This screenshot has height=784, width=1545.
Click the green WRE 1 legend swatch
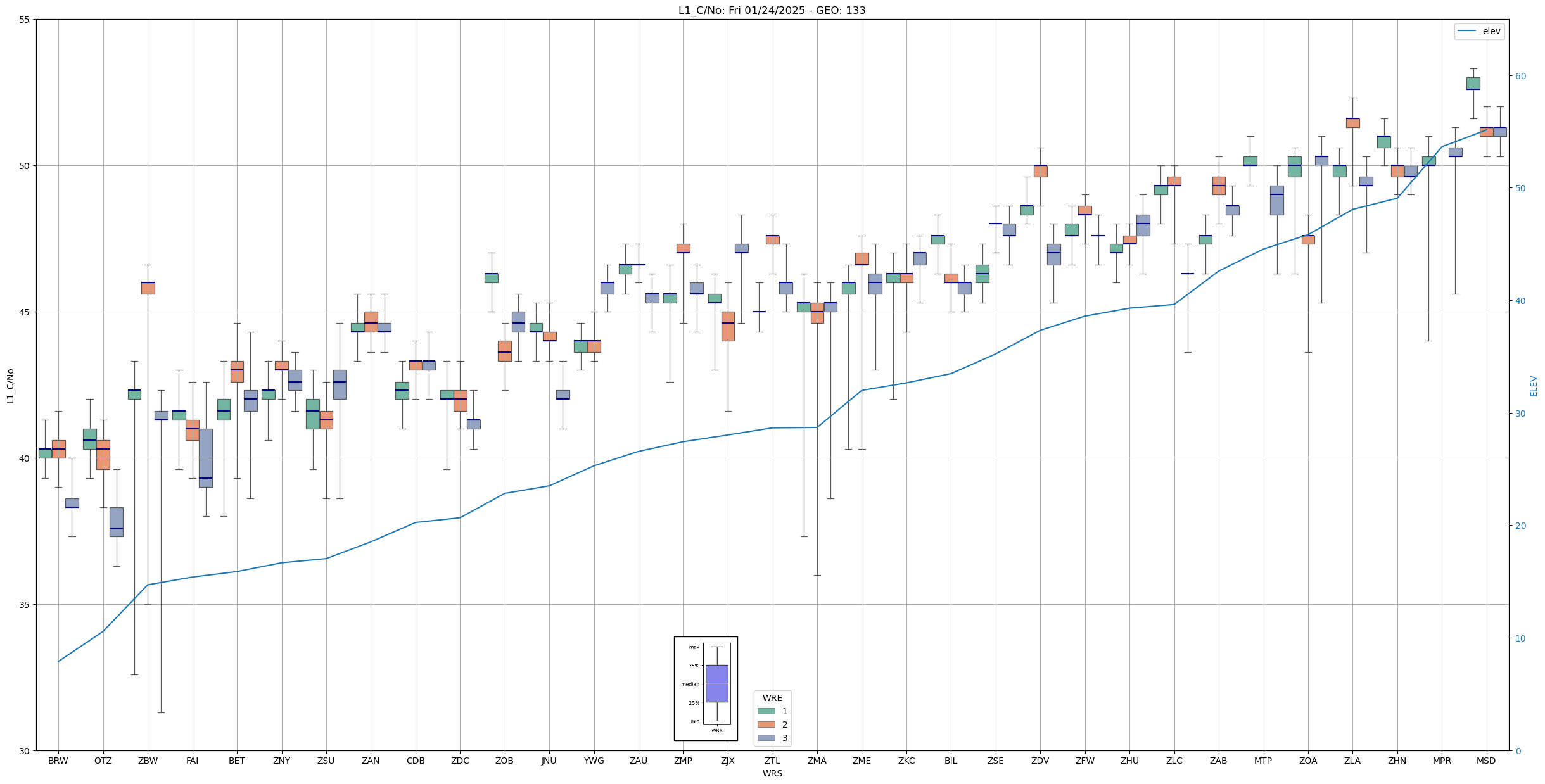click(x=766, y=711)
